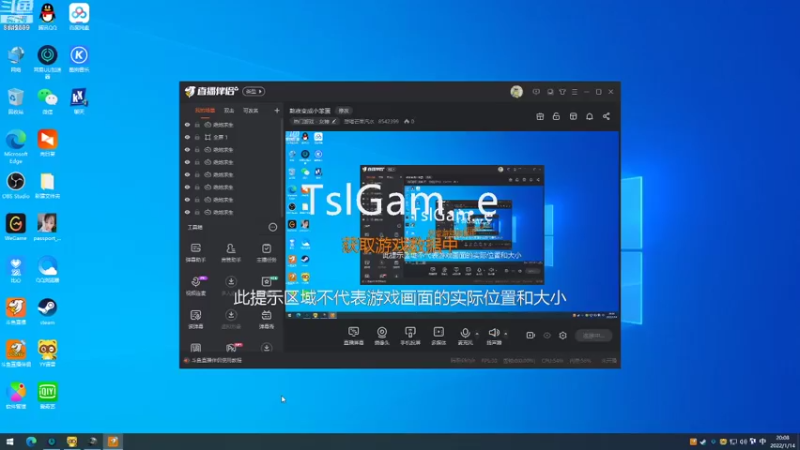Screen dimensions: 800x450
Task: Click the speaker icon in bottom toolbar
Action: pos(493,333)
